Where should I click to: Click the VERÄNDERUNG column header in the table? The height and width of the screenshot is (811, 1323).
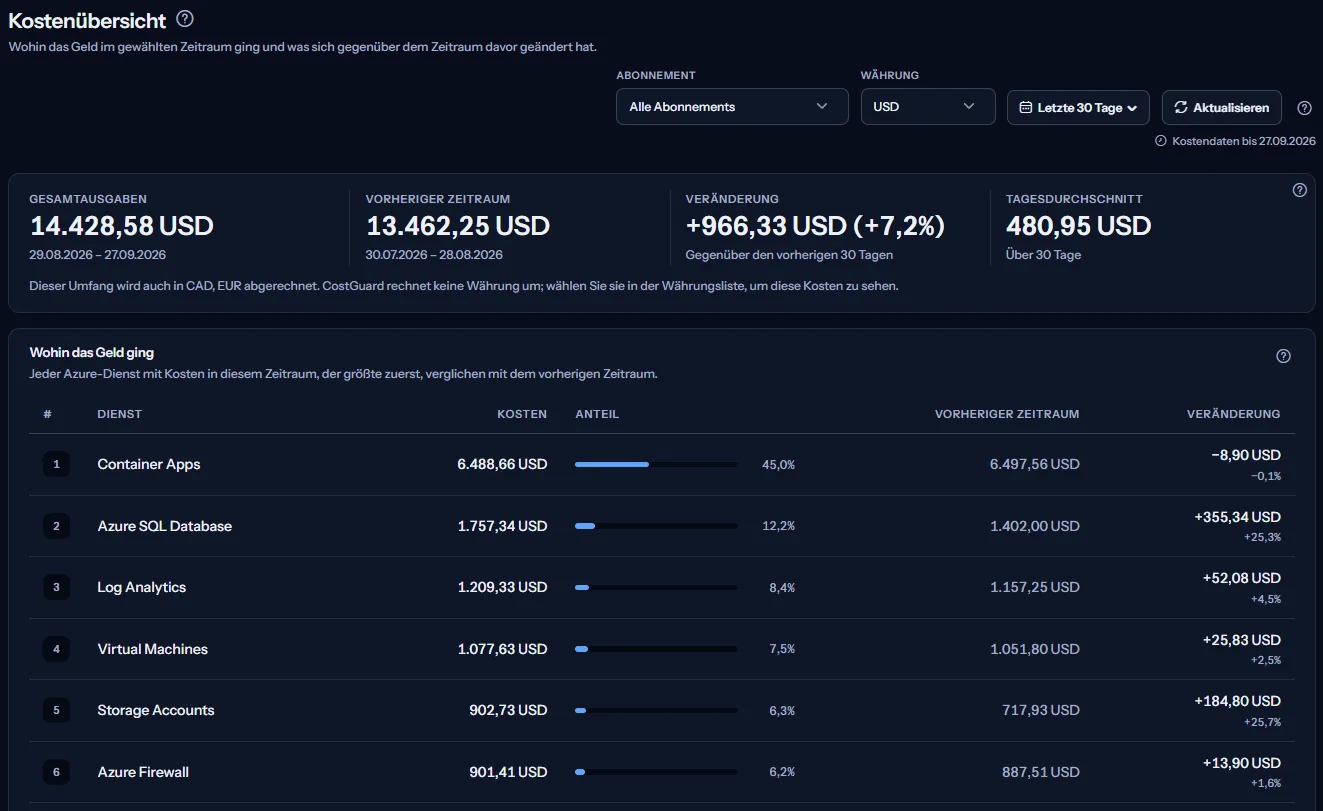1233,414
